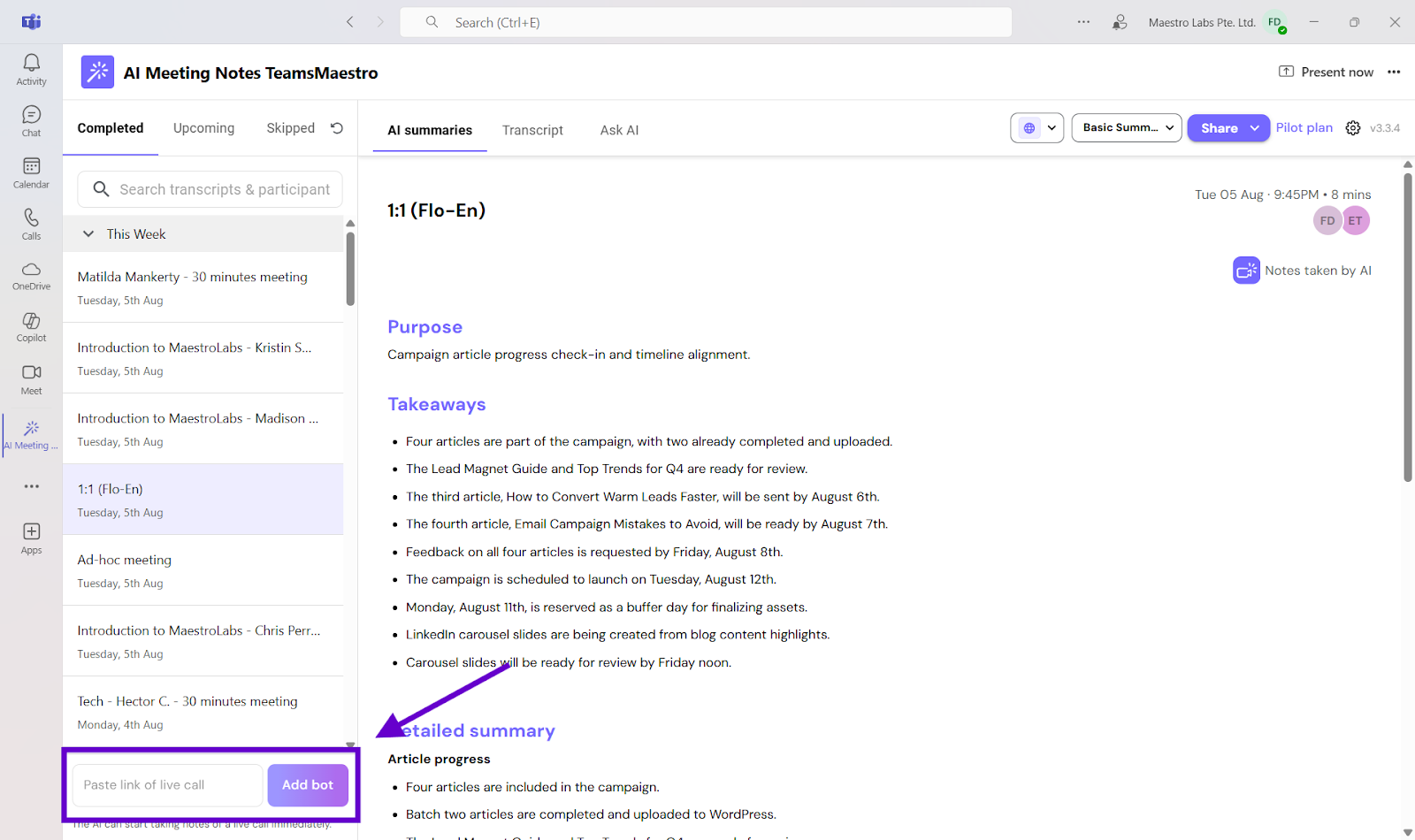Open Settings and more ellipsis in title bar
Screen dimensions: 1415x840
coord(1083,22)
